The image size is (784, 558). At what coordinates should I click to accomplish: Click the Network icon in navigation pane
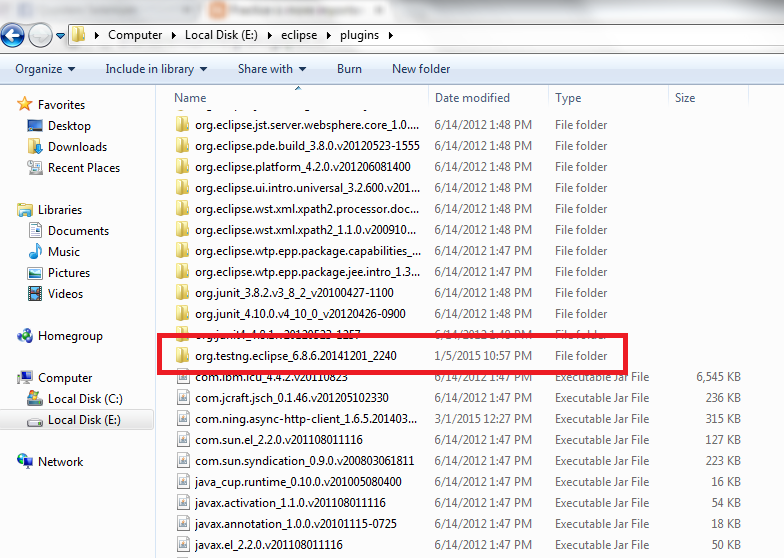(x=24, y=460)
